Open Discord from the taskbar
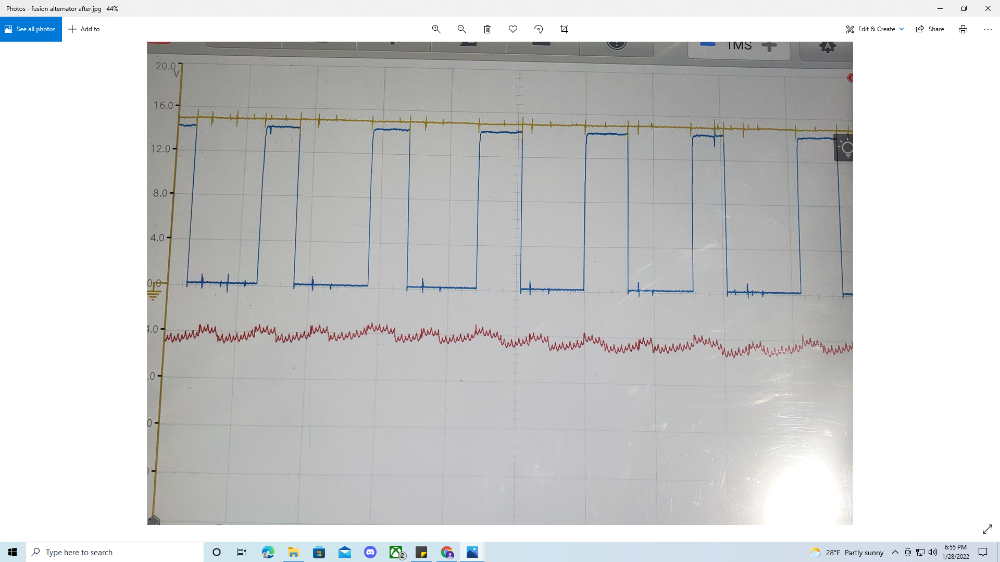This screenshot has height=562, width=1000. point(370,552)
